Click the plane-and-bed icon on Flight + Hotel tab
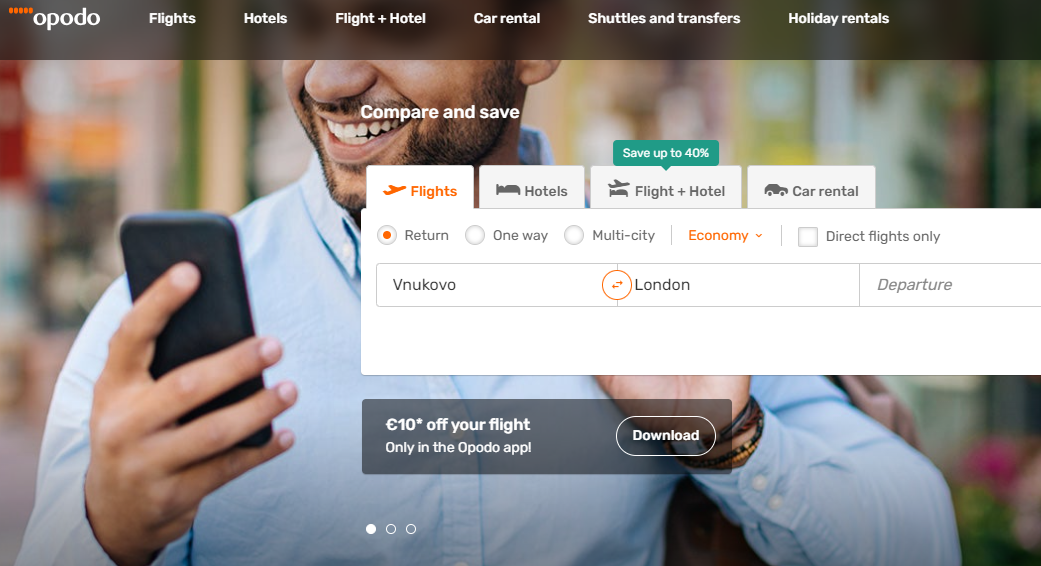This screenshot has width=1041, height=566. point(619,189)
